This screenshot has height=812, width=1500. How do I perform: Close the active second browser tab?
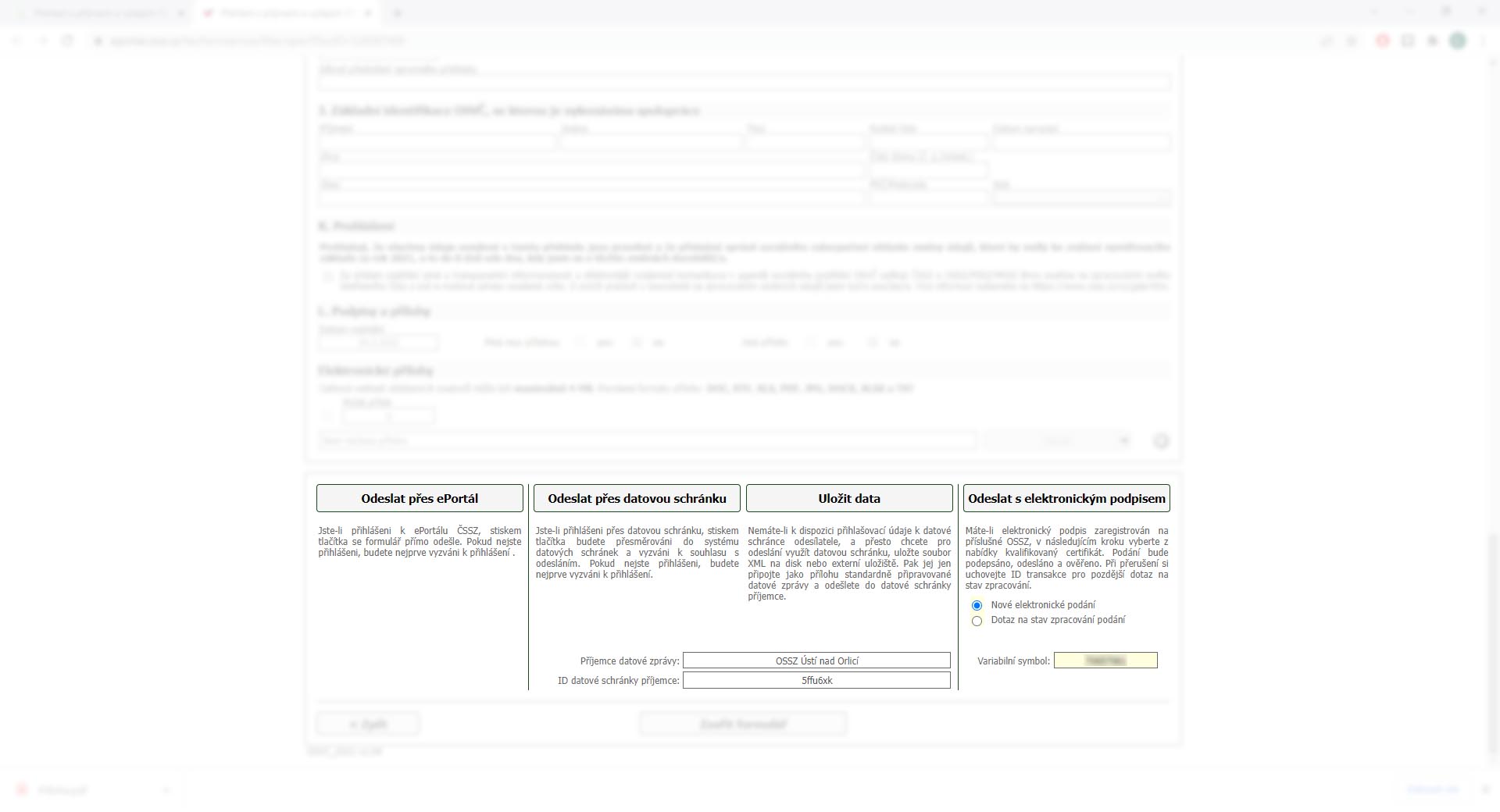tap(369, 13)
